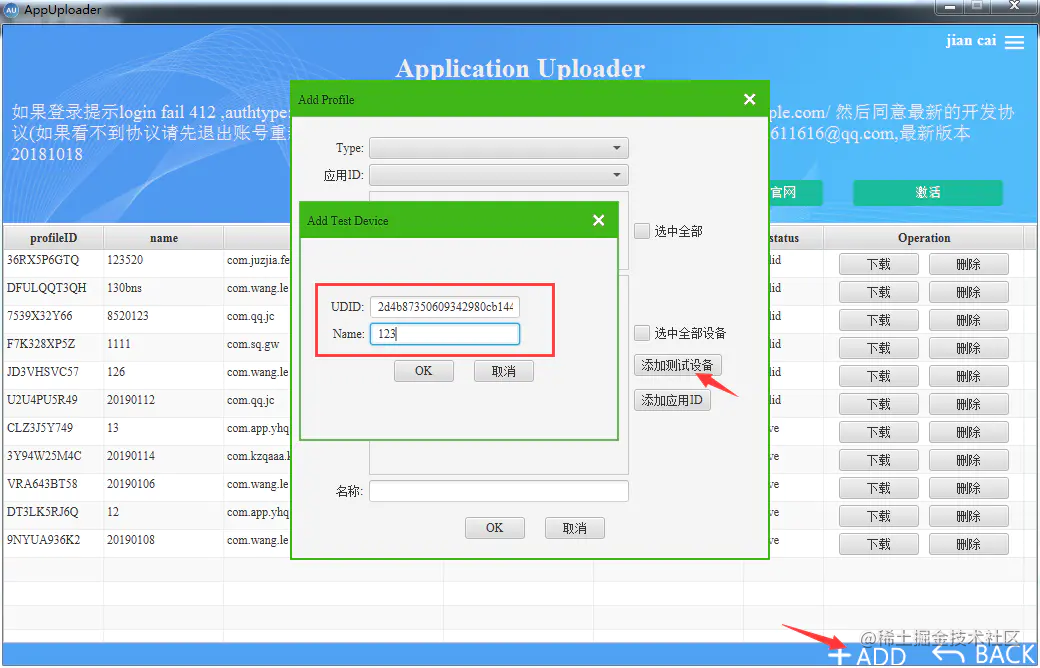Screen dimensions: 1040x668
Task: Click the green 激活 button
Action: 926,192
